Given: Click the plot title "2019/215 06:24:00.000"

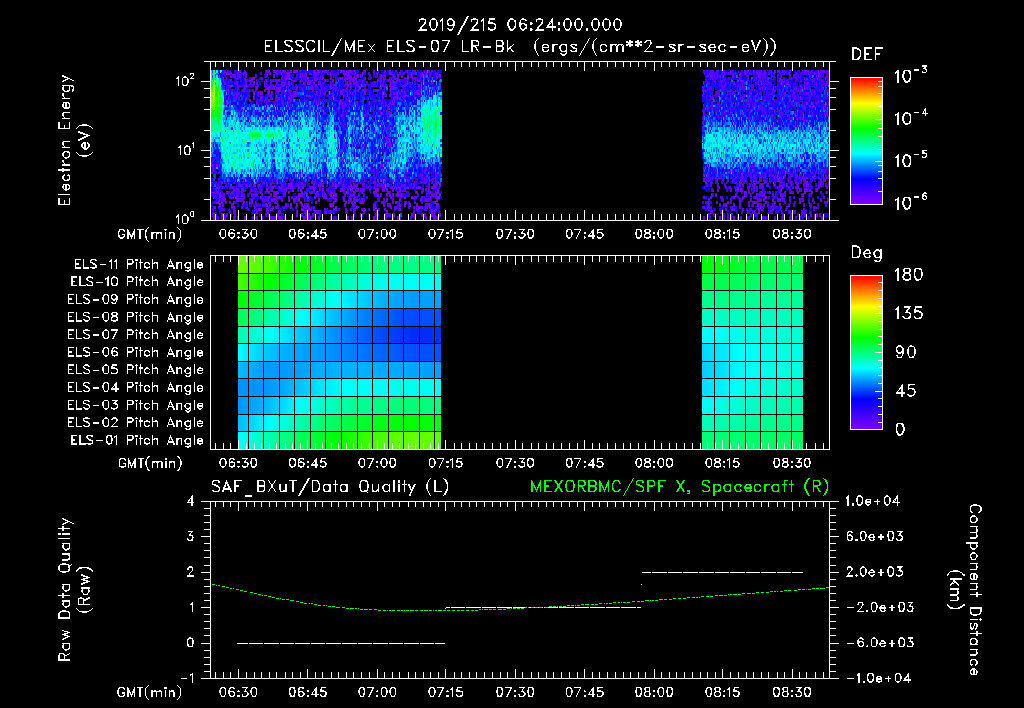Looking at the screenshot, I should pos(520,25).
